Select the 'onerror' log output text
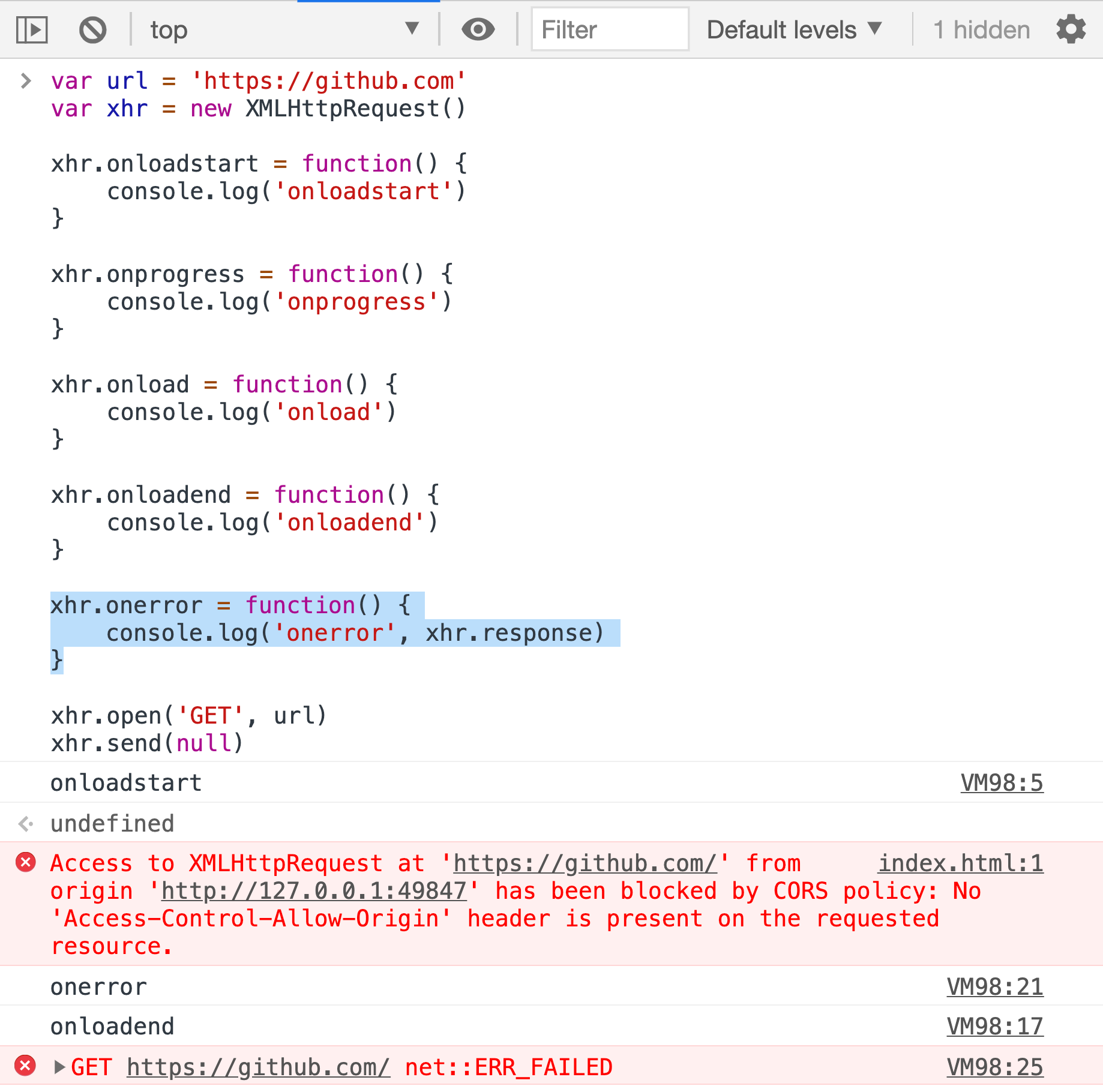 coord(98,986)
